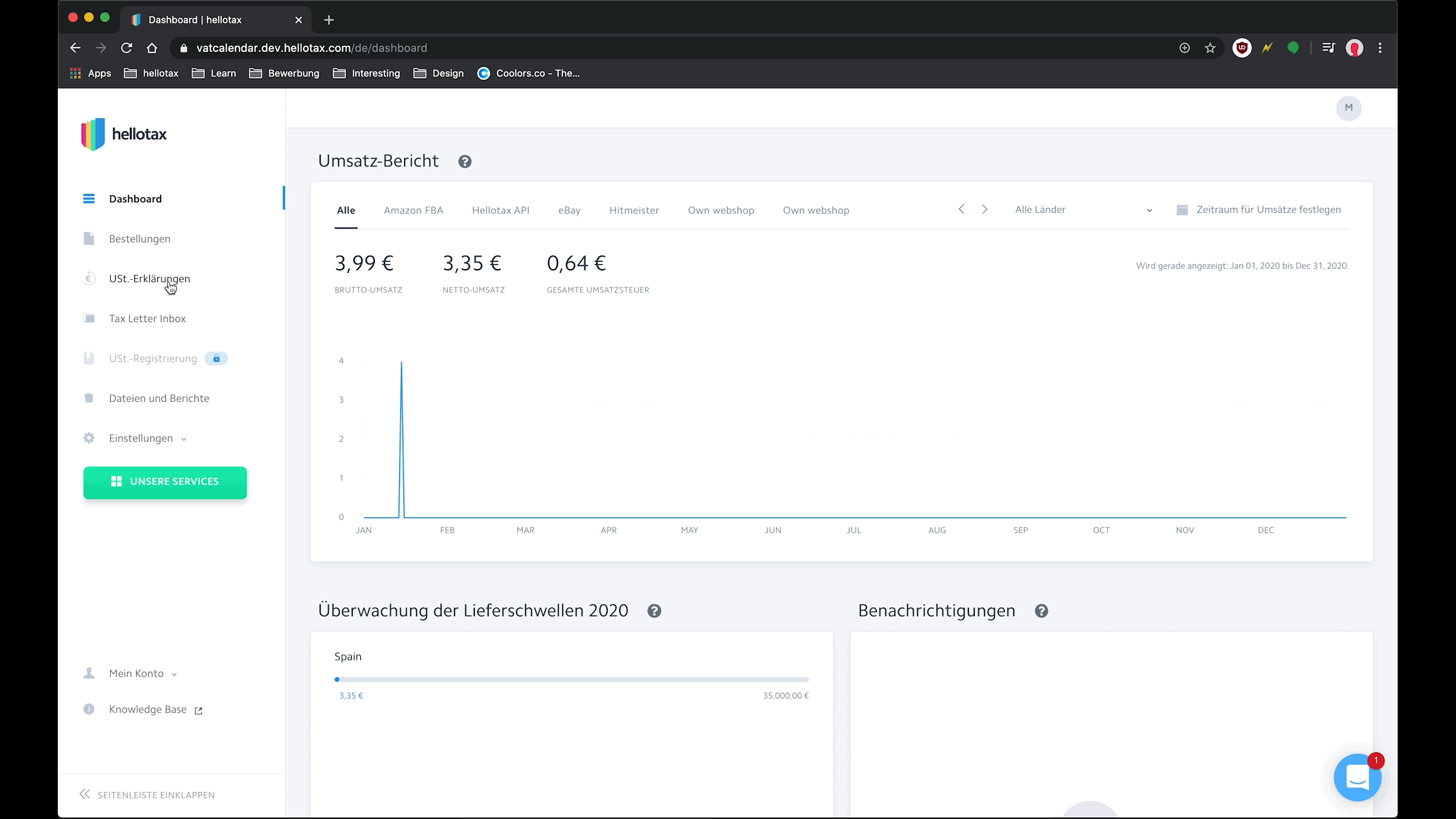Click Zeitraum für Umsätze festlegen
The height and width of the screenshot is (819, 1456).
click(1268, 210)
